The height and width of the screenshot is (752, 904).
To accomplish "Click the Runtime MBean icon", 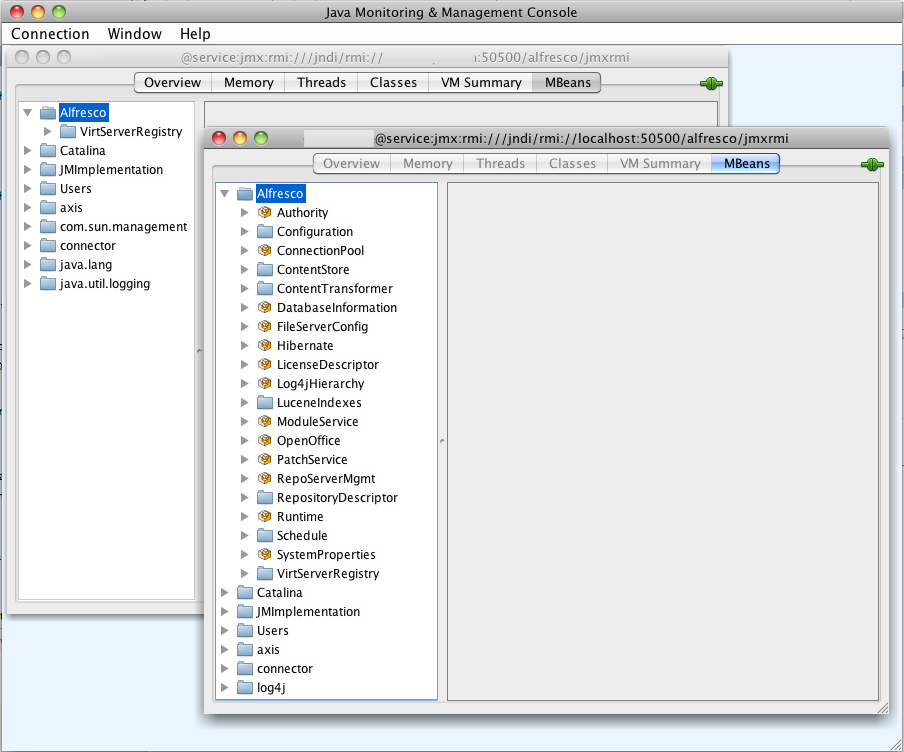I will [x=265, y=517].
